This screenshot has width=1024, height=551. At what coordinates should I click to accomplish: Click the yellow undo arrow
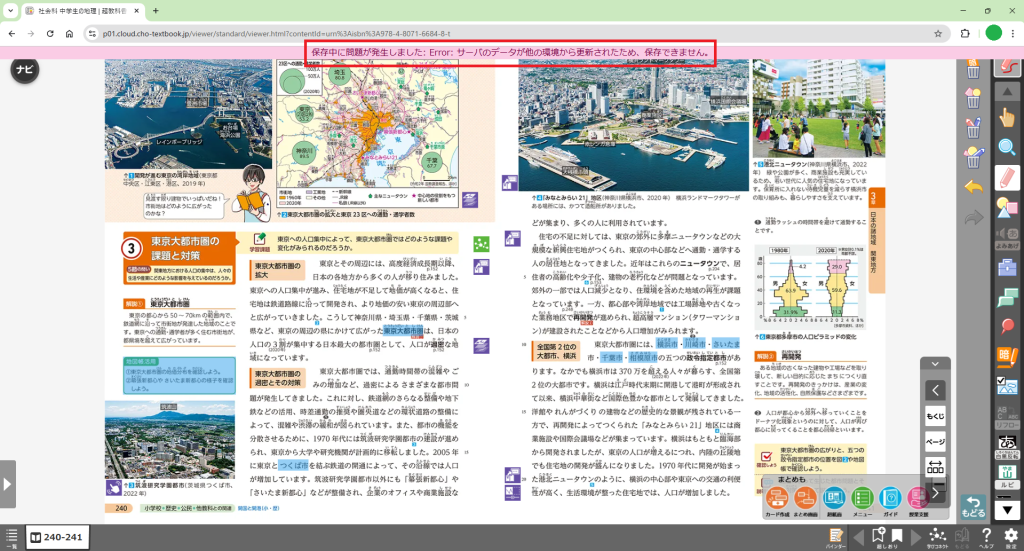[x=973, y=187]
